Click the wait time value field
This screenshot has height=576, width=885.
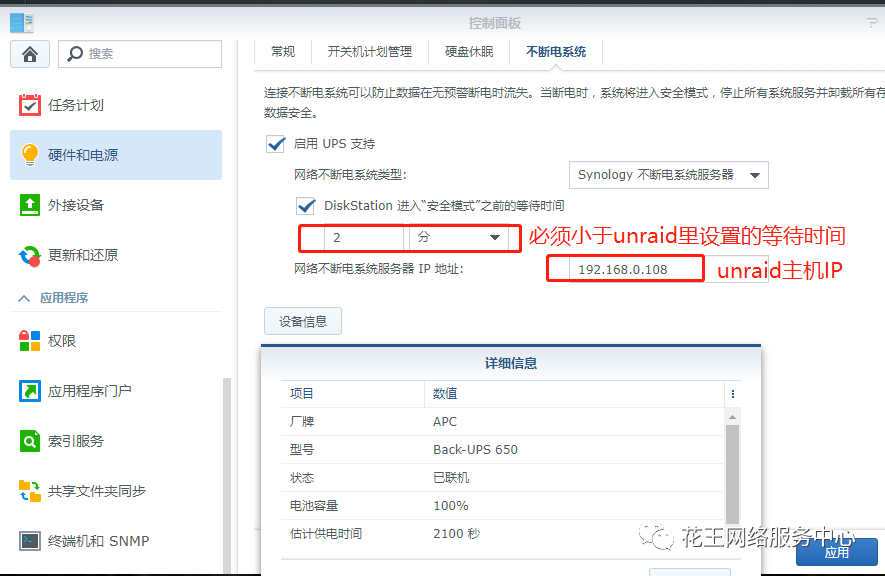[x=364, y=238]
